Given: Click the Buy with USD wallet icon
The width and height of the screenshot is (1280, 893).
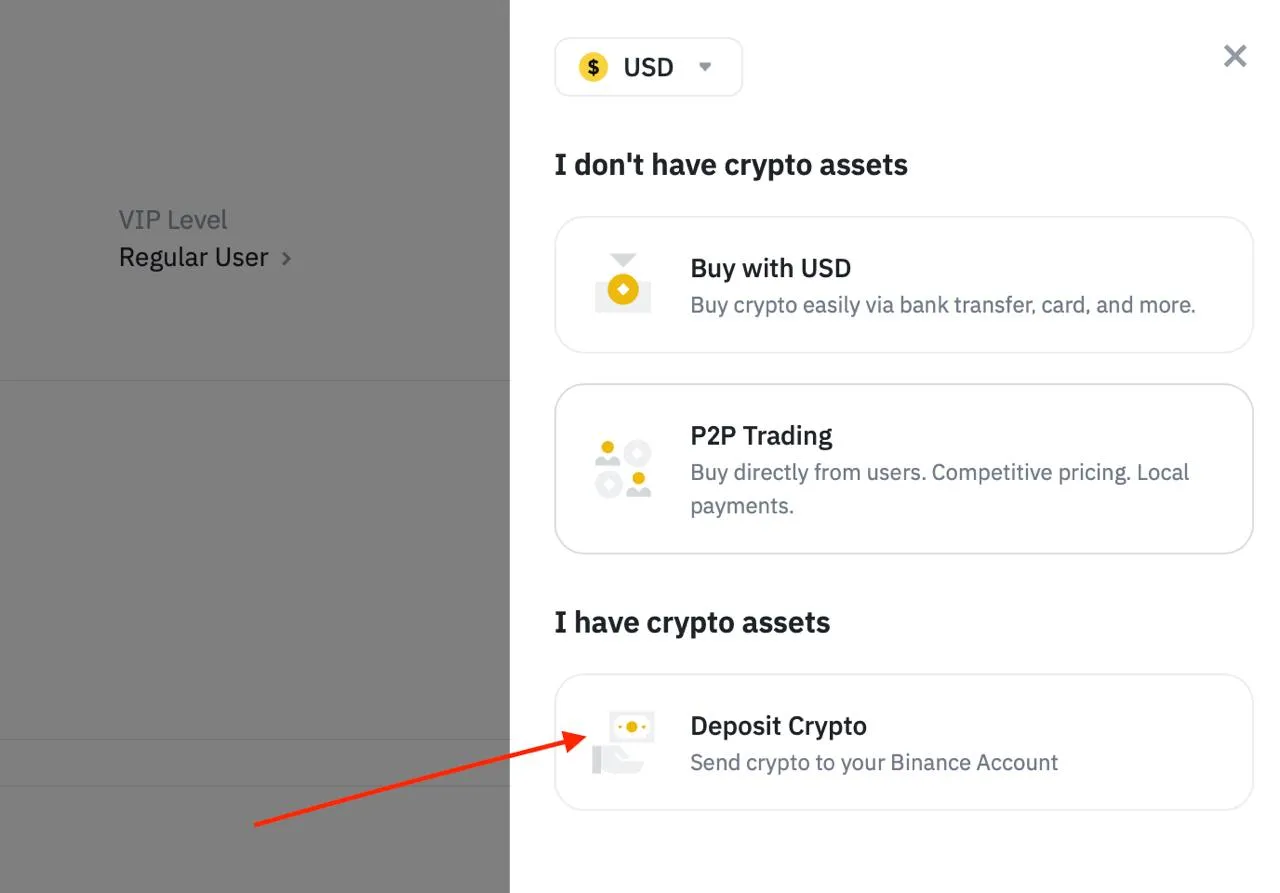Looking at the screenshot, I should coord(623,284).
